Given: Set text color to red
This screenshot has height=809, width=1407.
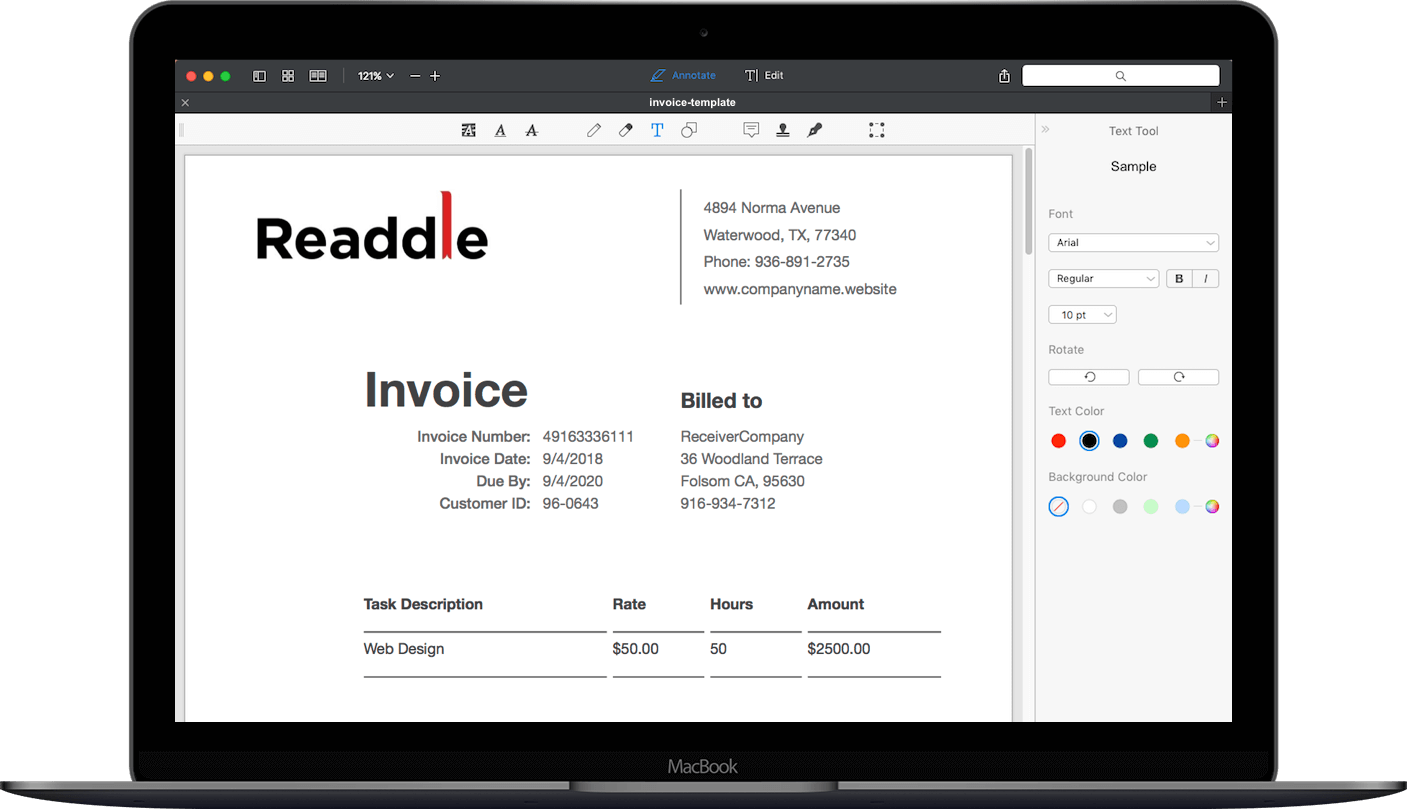Looking at the screenshot, I should pyautogui.click(x=1059, y=441).
